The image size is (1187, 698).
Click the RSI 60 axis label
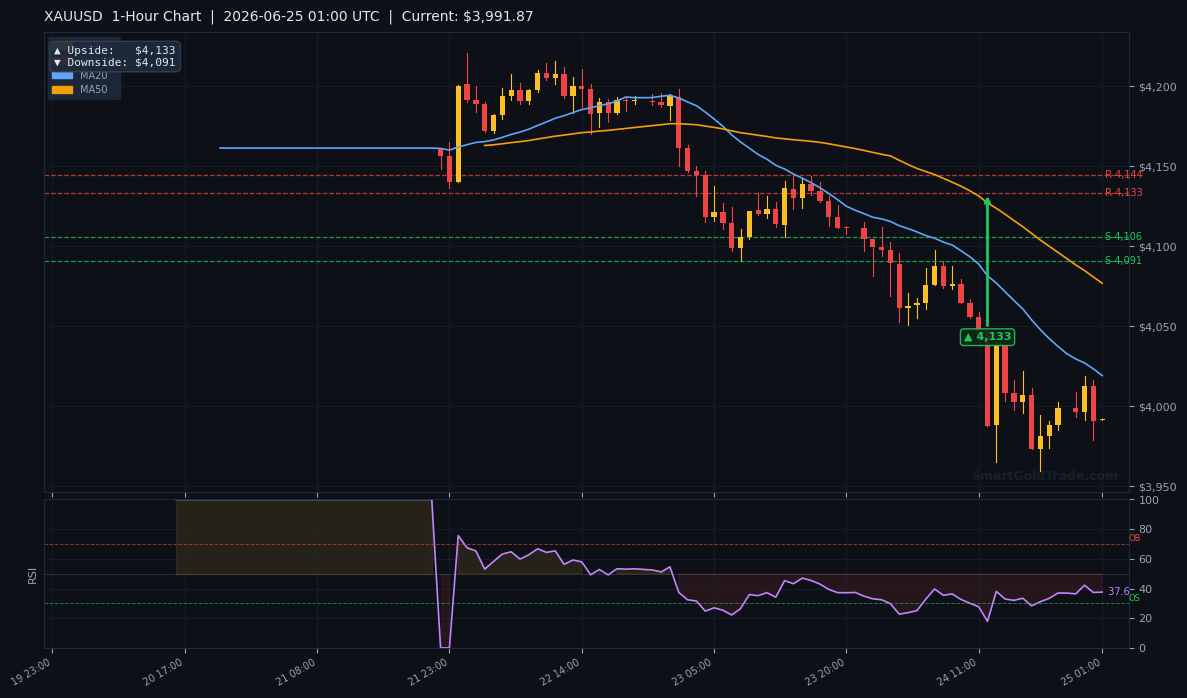tap(1145, 559)
